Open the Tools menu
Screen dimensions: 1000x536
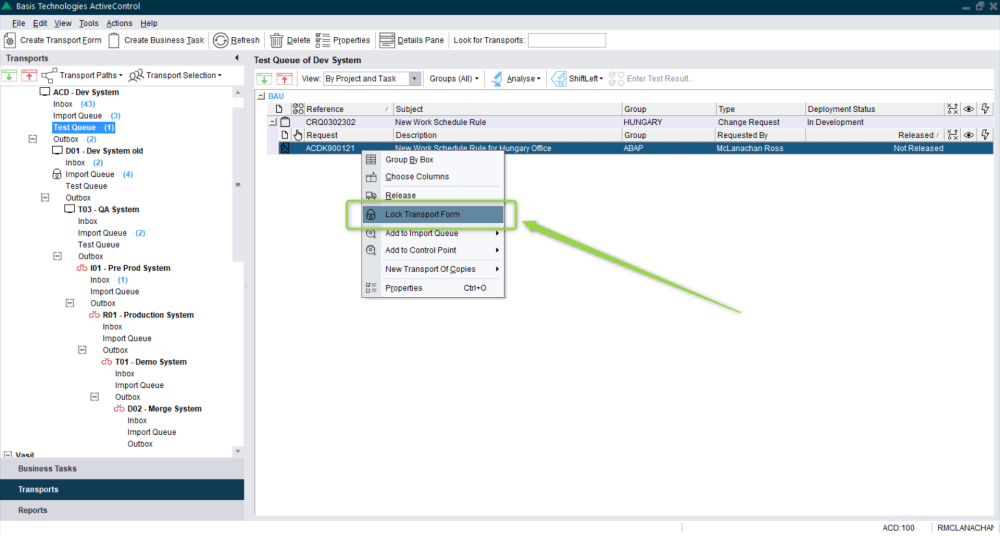point(89,23)
